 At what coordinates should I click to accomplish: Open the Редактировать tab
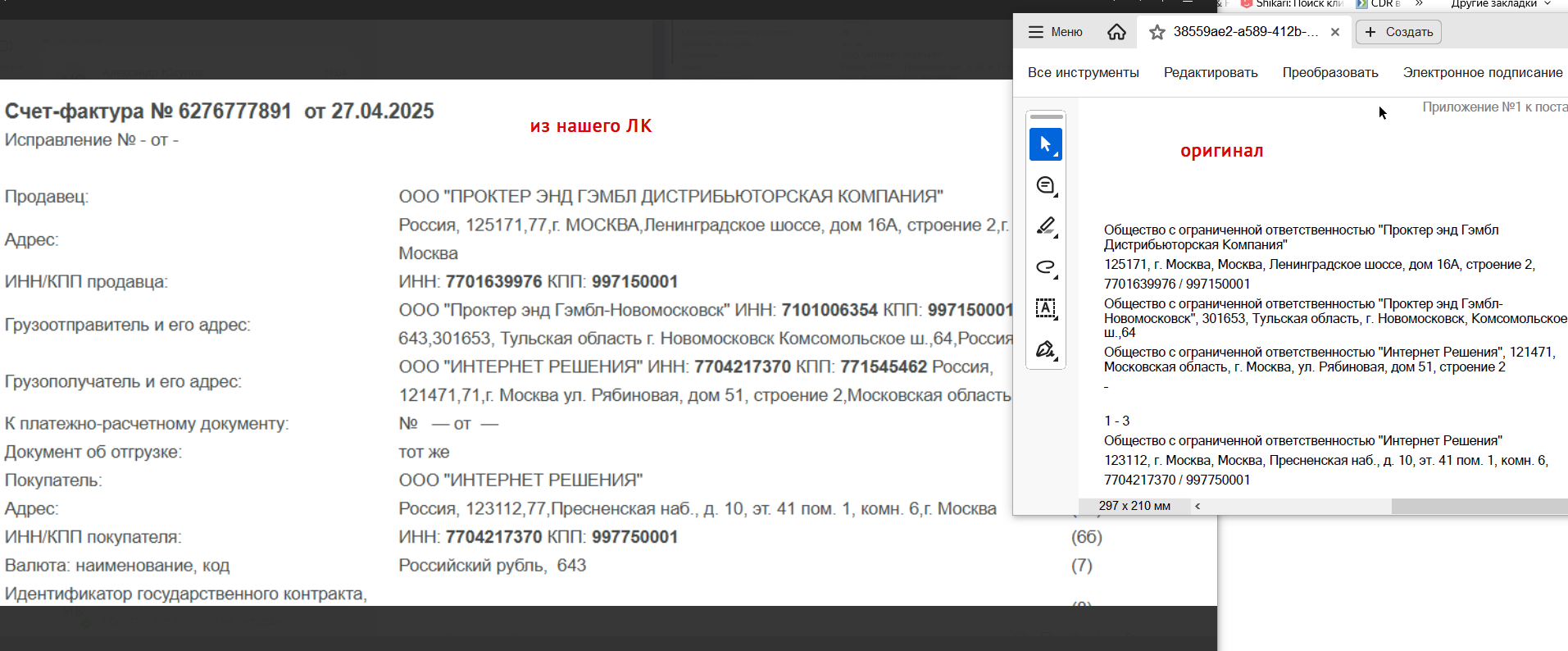tap(1211, 72)
